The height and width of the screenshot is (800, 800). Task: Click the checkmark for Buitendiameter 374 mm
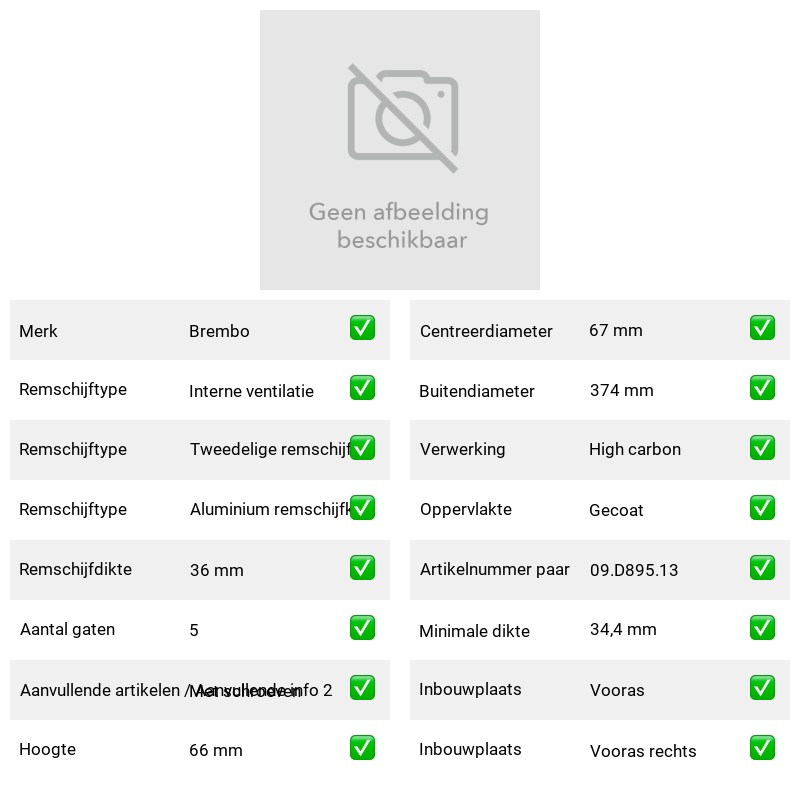click(x=762, y=388)
